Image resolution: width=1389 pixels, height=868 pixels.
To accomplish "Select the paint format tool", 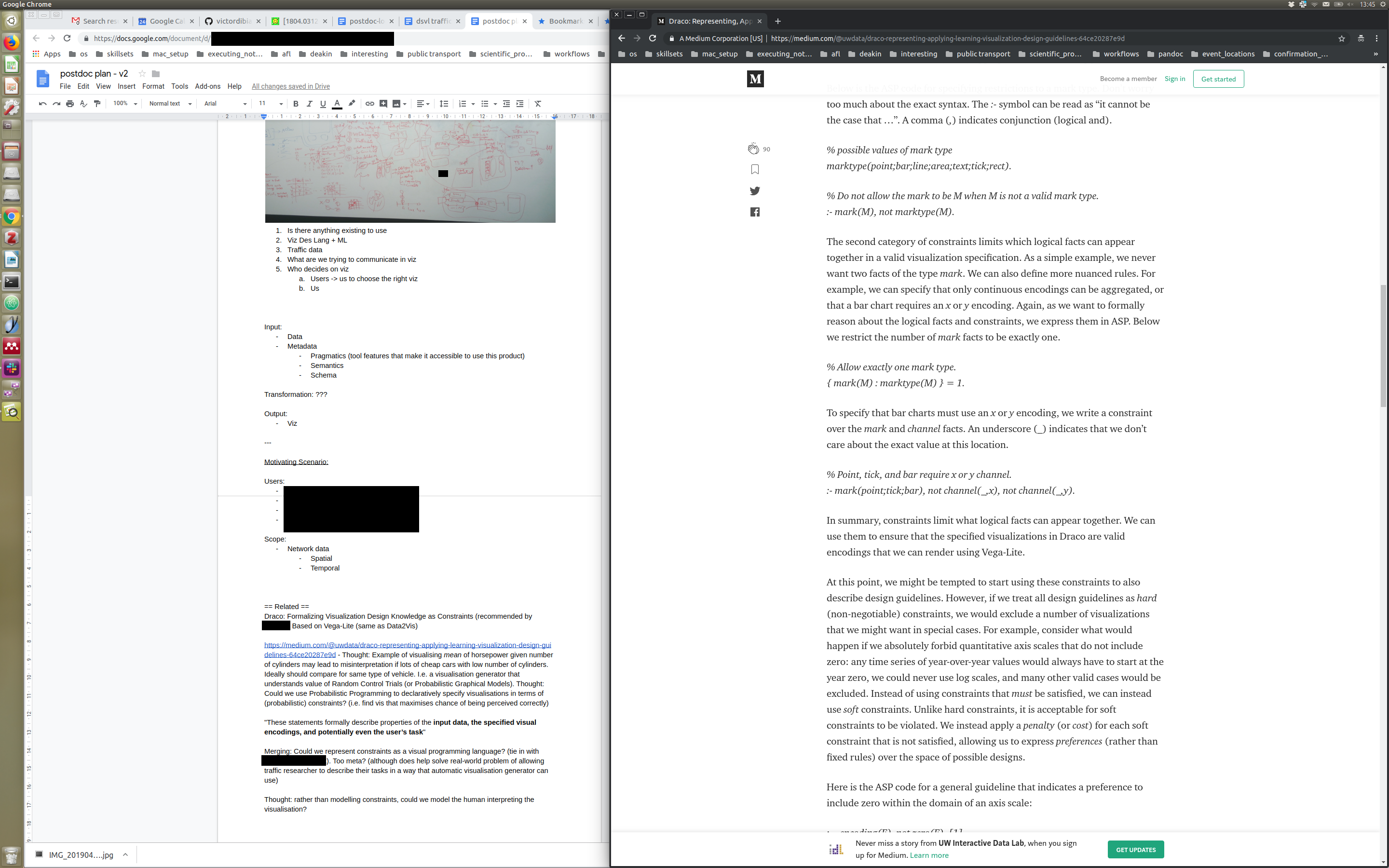I will 97,103.
